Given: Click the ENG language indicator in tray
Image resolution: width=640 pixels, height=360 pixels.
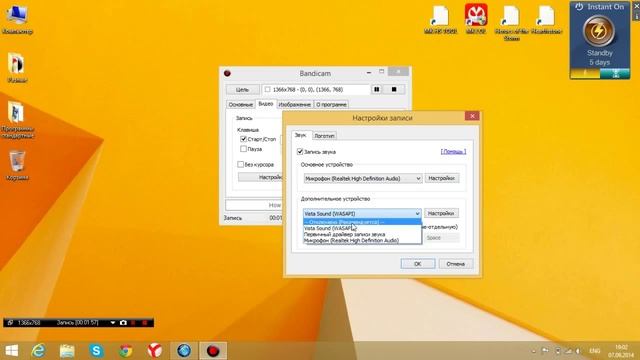Looking at the screenshot, I should (594, 351).
